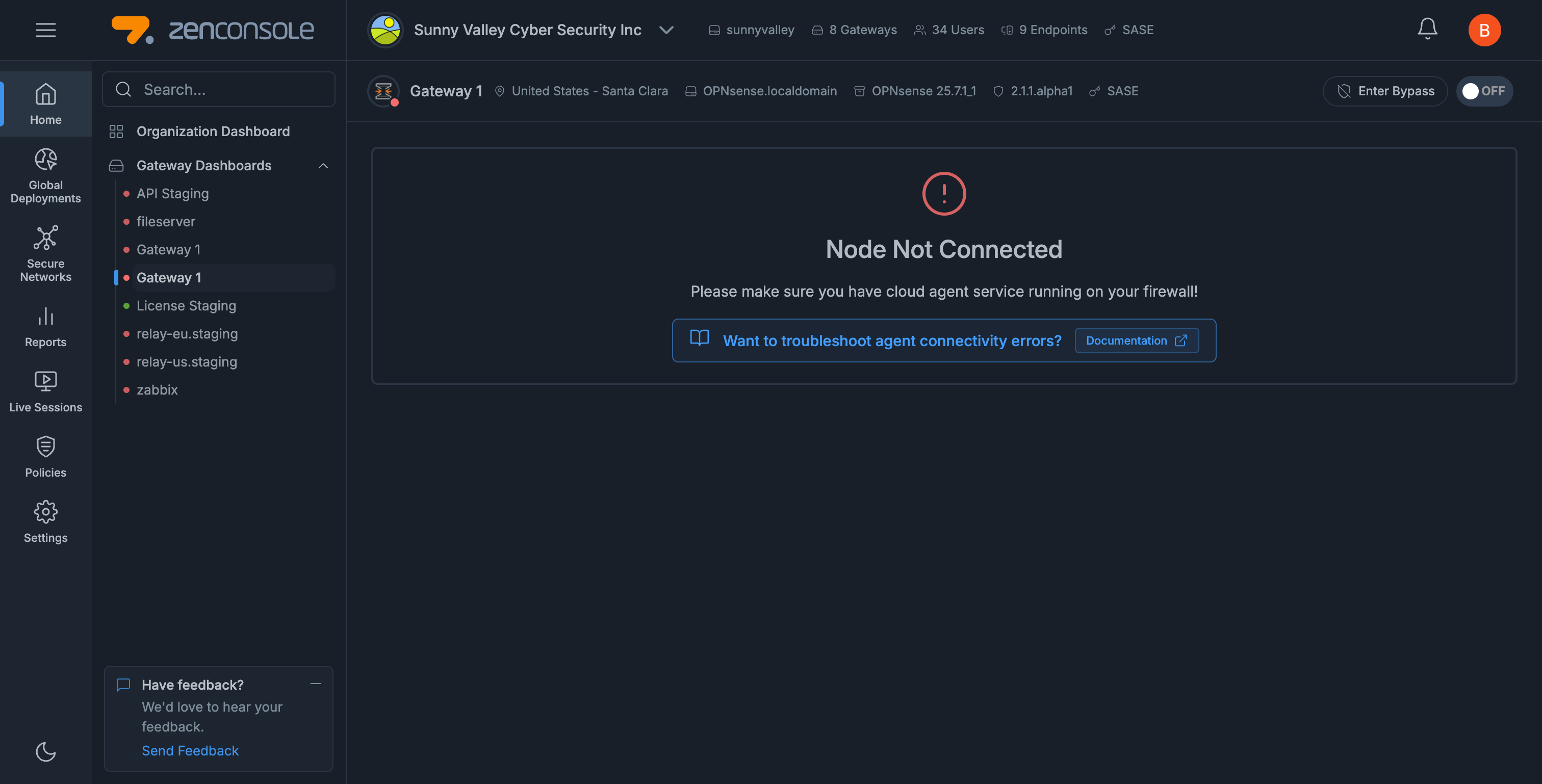Switch to dark/light mode with the moon icon
The height and width of the screenshot is (784, 1542).
pyautogui.click(x=45, y=752)
